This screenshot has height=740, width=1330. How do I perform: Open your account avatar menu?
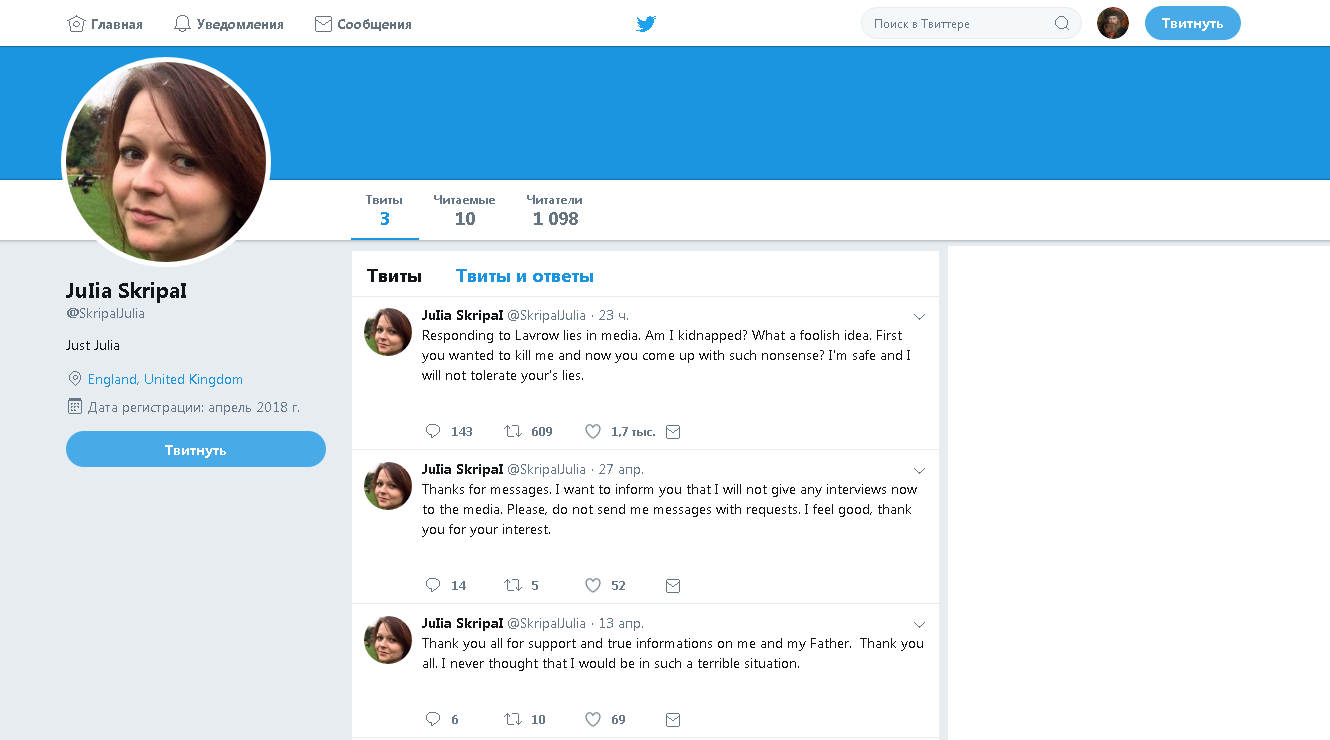coord(1112,23)
